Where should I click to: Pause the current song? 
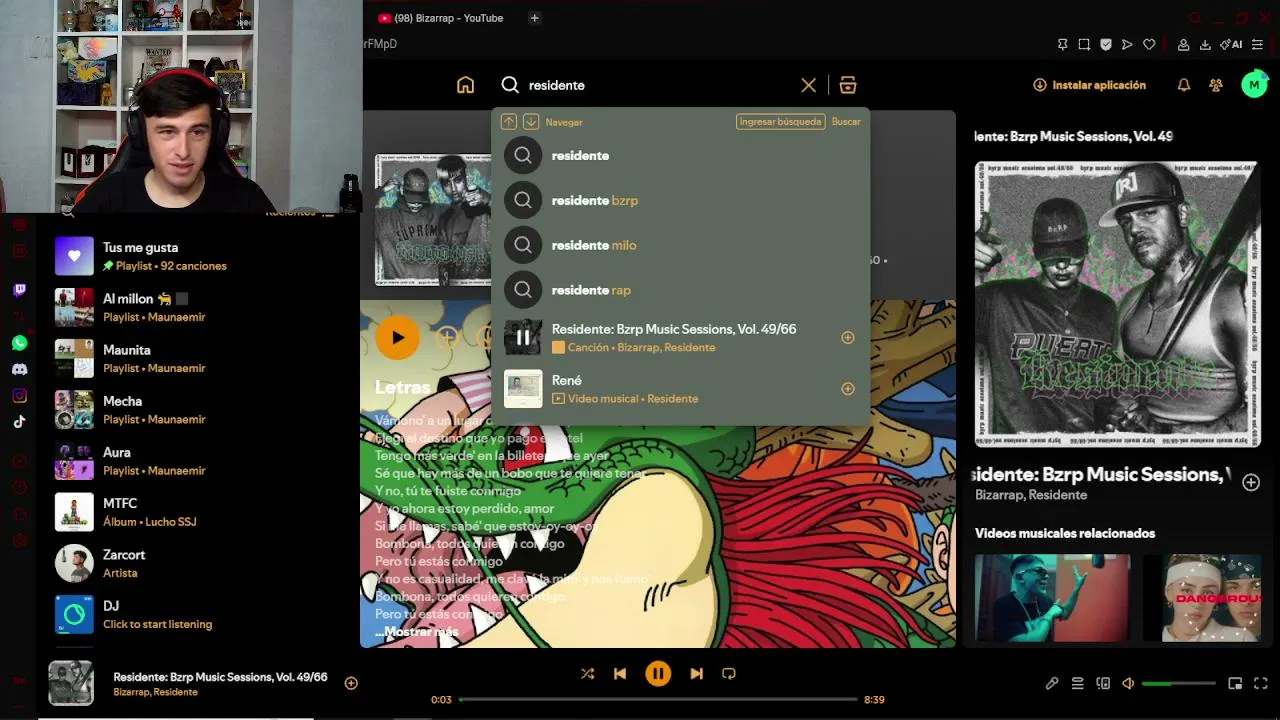[658, 674]
